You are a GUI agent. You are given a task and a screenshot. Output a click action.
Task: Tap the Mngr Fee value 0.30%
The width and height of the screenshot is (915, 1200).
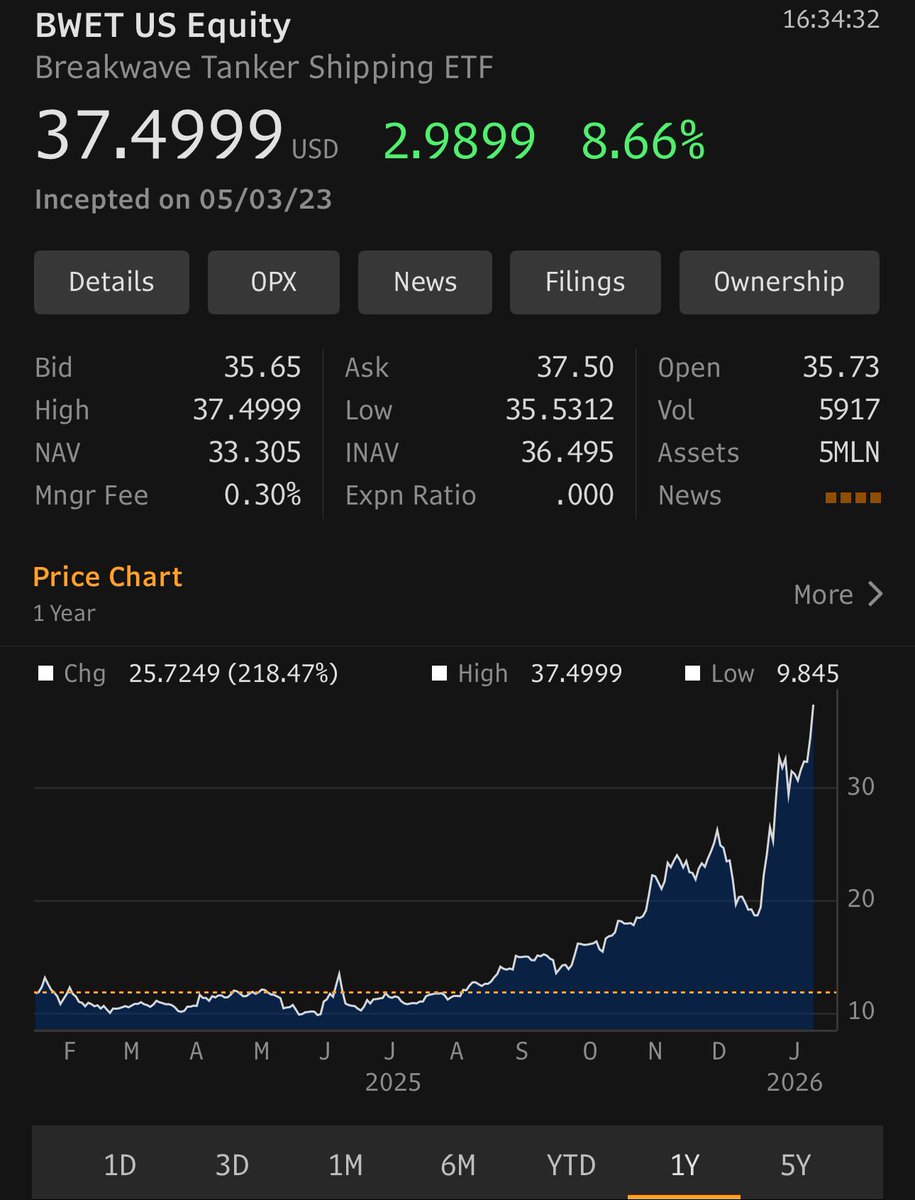[x=262, y=496]
